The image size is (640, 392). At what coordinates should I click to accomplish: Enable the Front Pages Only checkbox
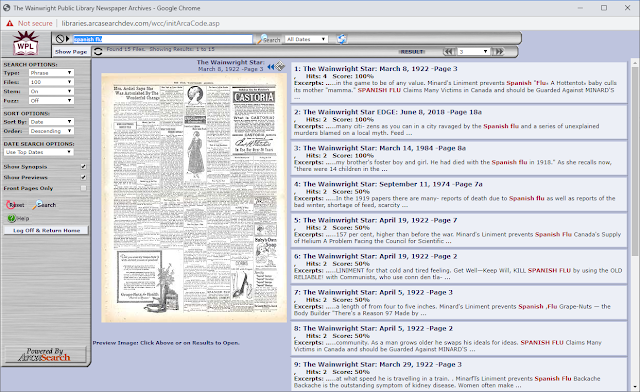coord(83,188)
